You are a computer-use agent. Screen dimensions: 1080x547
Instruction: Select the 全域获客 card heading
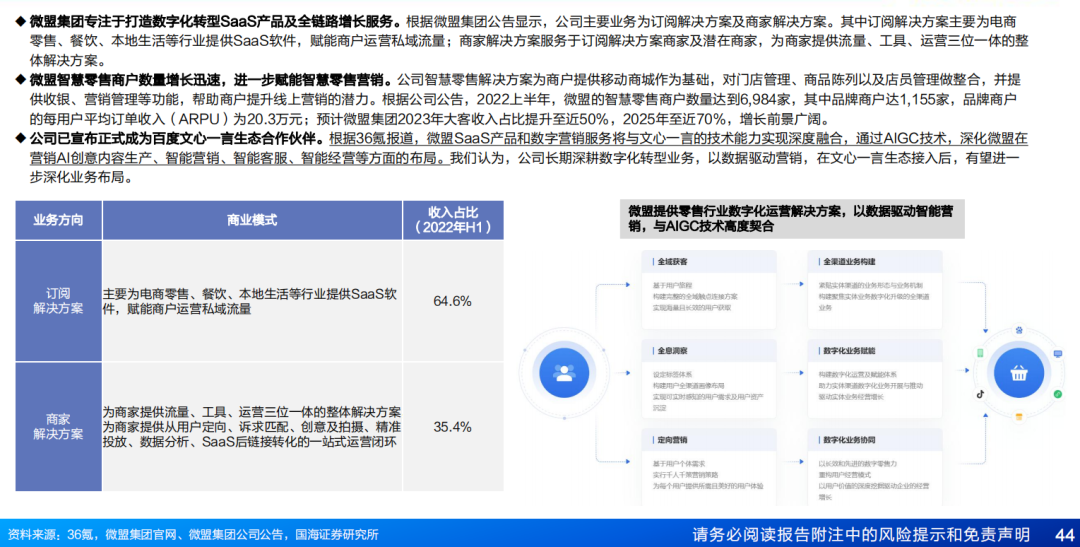672,262
